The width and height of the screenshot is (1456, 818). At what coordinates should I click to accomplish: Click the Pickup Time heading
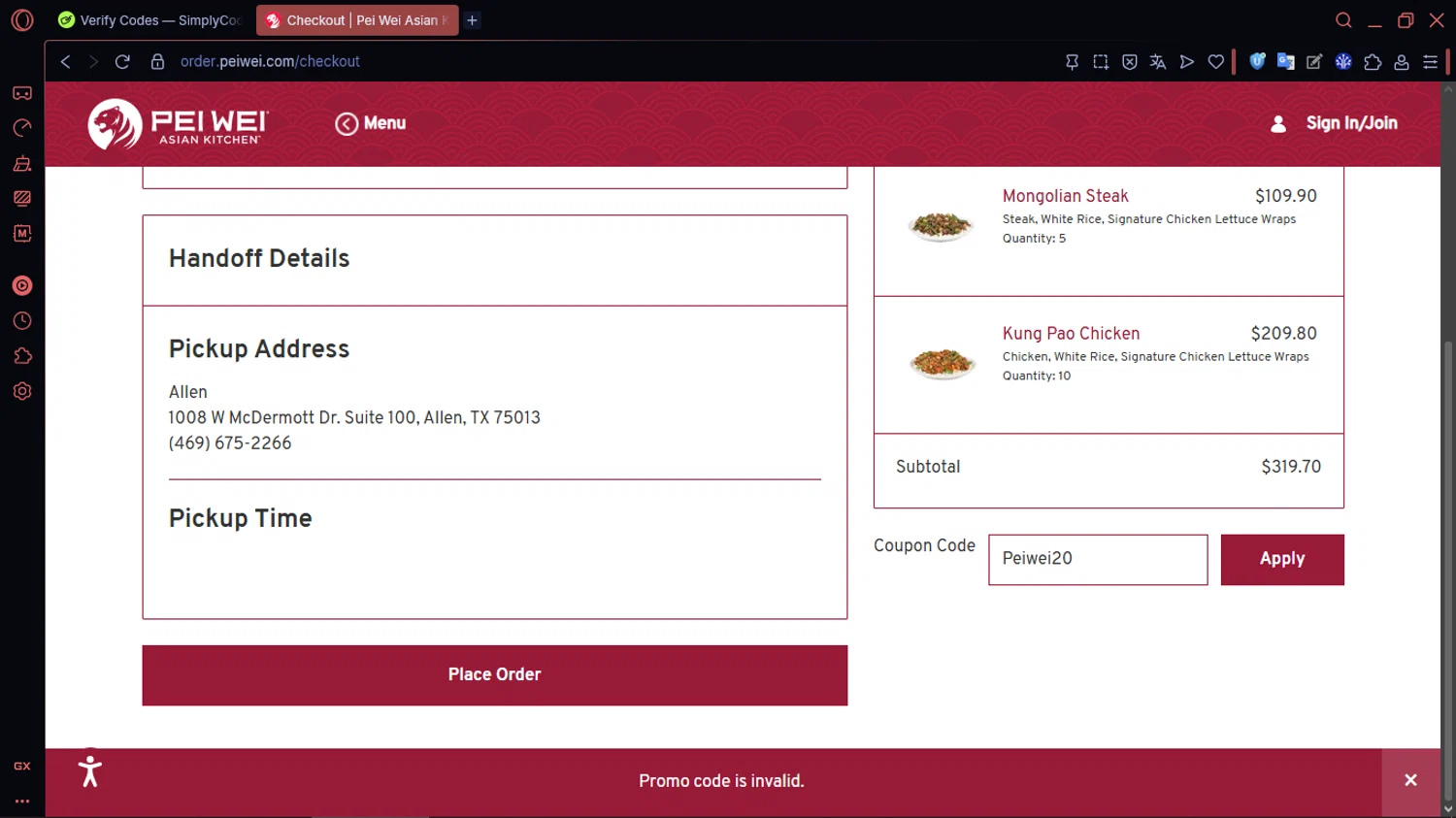[241, 518]
